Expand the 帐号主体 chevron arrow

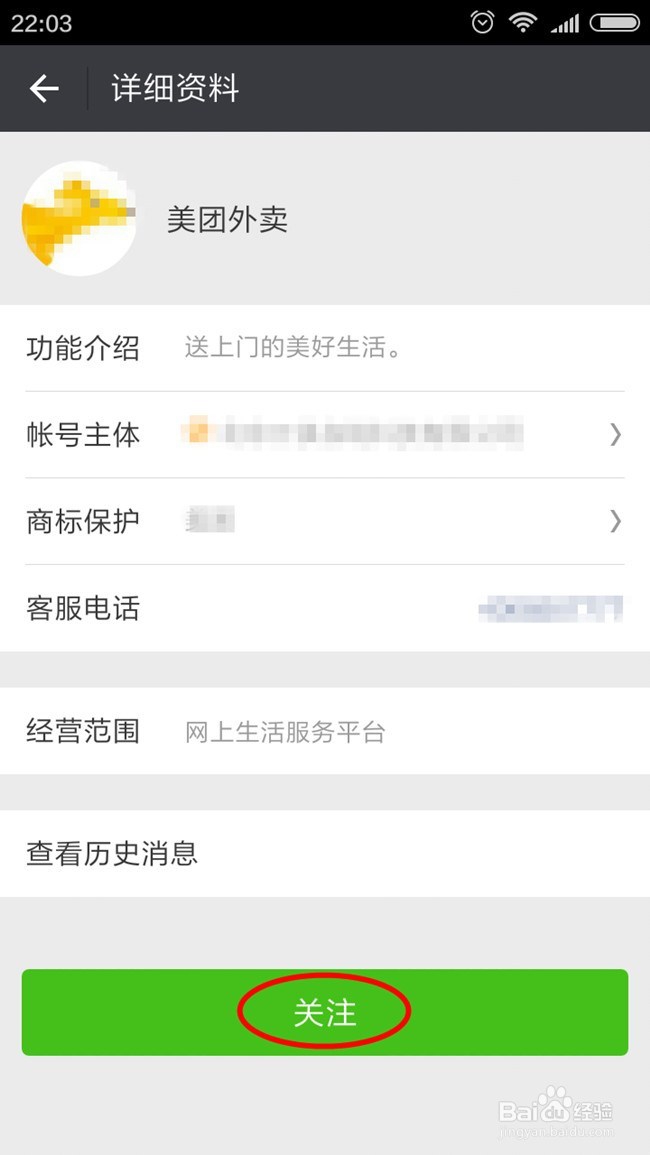pyautogui.click(x=615, y=435)
